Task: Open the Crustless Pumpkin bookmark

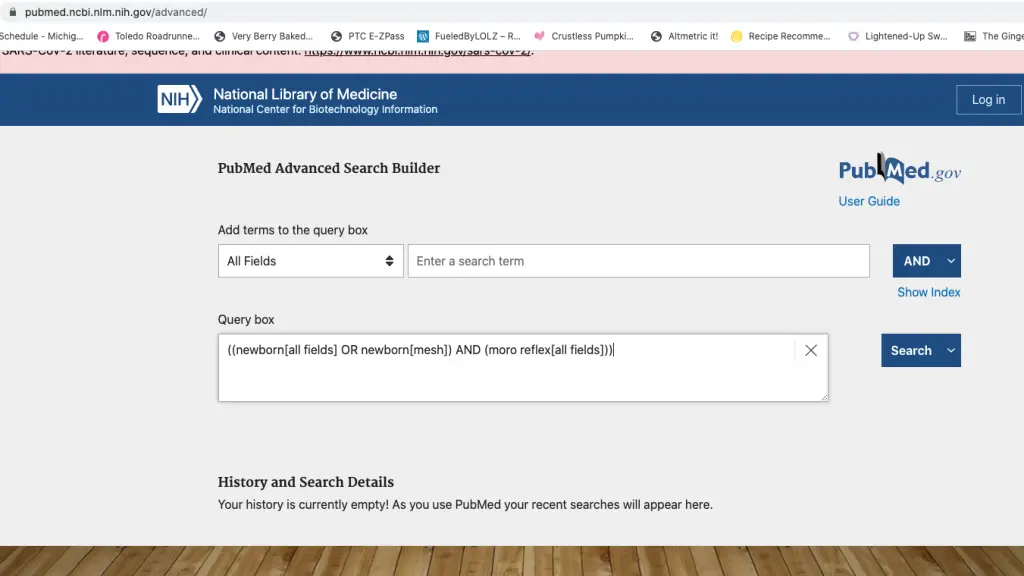Action: tap(584, 37)
